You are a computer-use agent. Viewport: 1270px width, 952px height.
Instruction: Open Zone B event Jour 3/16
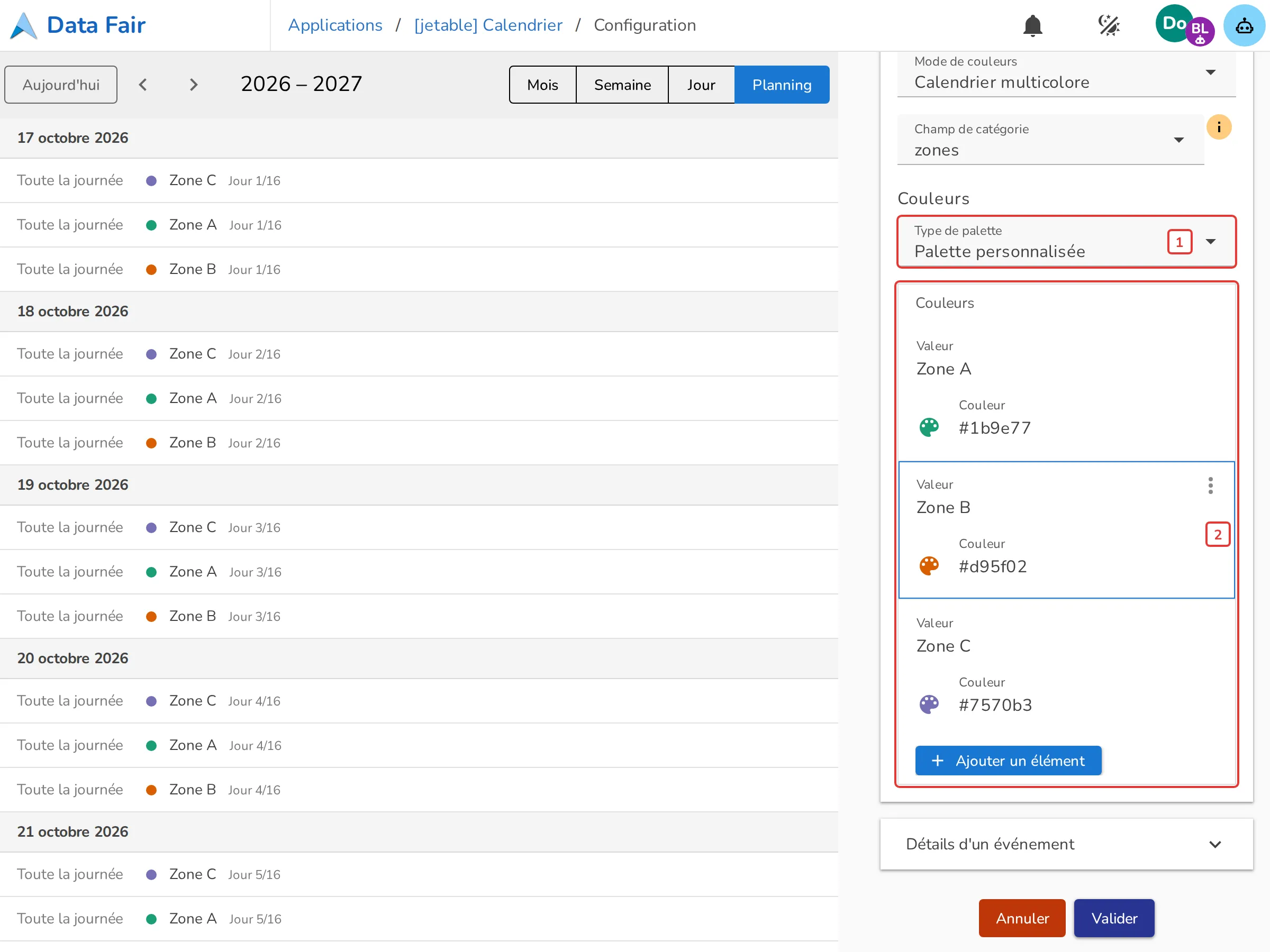pos(419,616)
